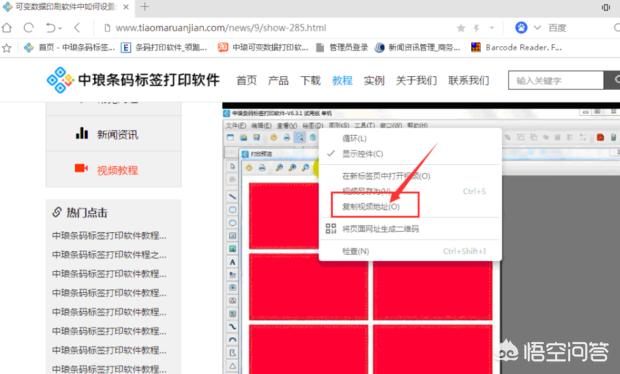Open 新闻资讯 sidebar item

point(113,134)
